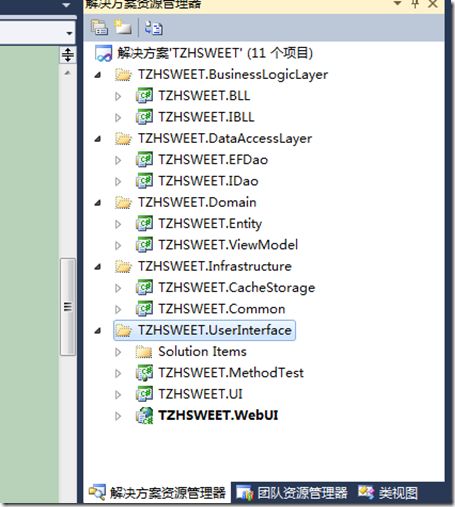Select the Solution Items label

(202, 352)
